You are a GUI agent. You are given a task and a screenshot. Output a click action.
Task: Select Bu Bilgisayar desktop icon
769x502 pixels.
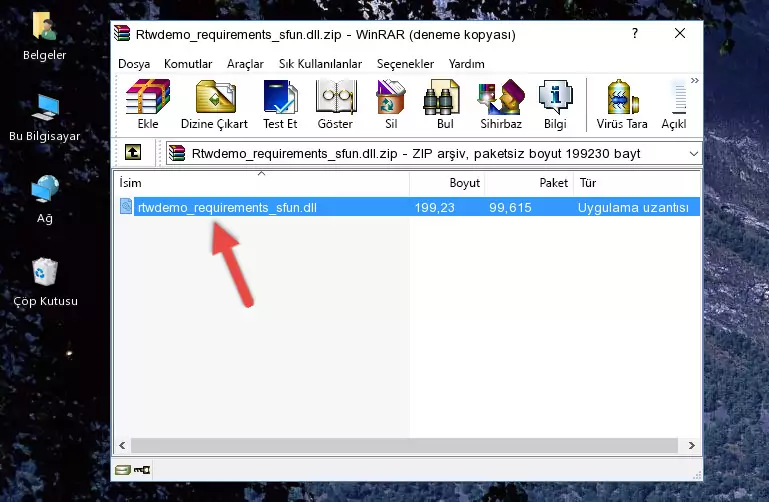[x=45, y=118]
